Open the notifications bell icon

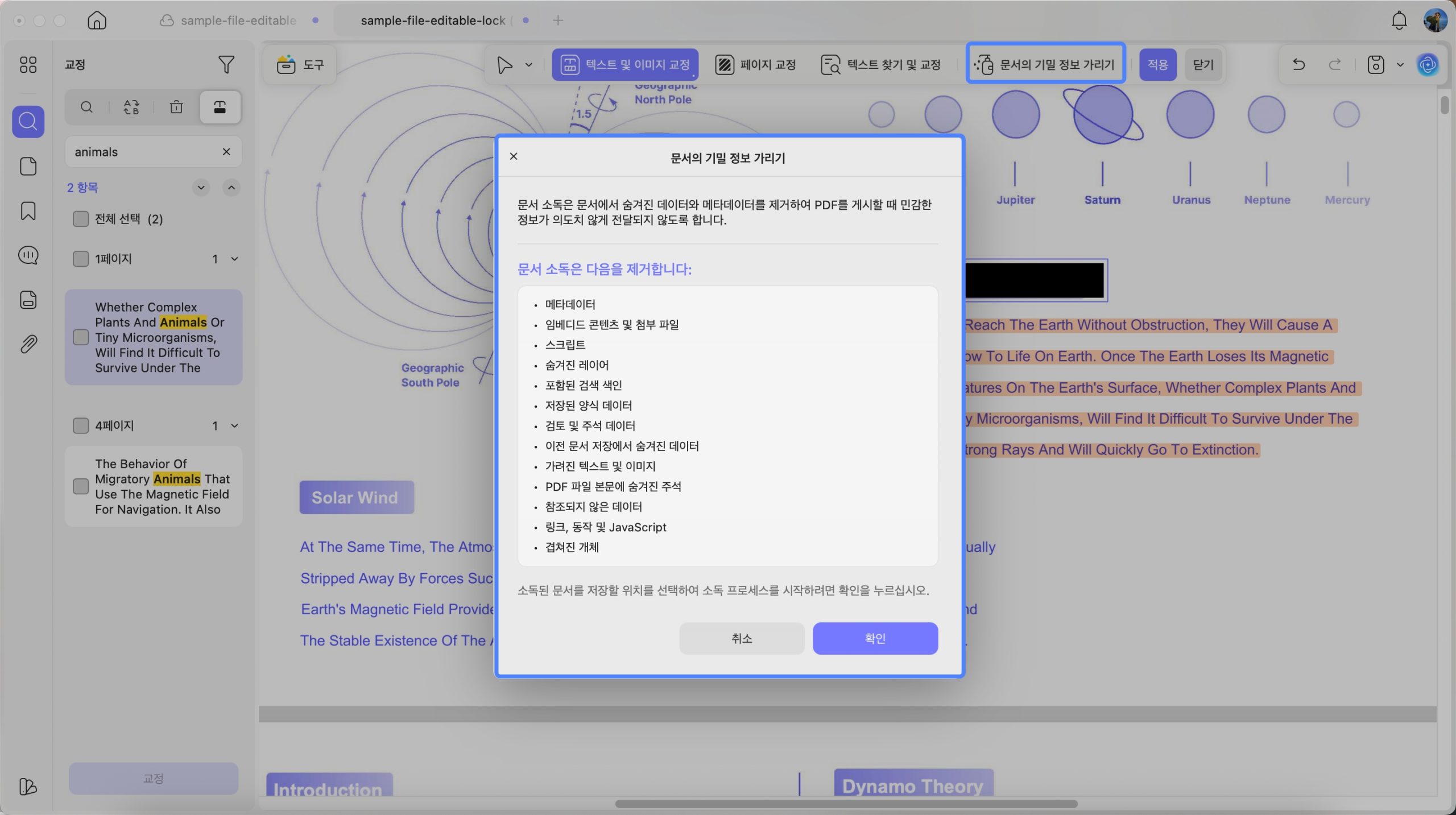tap(1399, 20)
